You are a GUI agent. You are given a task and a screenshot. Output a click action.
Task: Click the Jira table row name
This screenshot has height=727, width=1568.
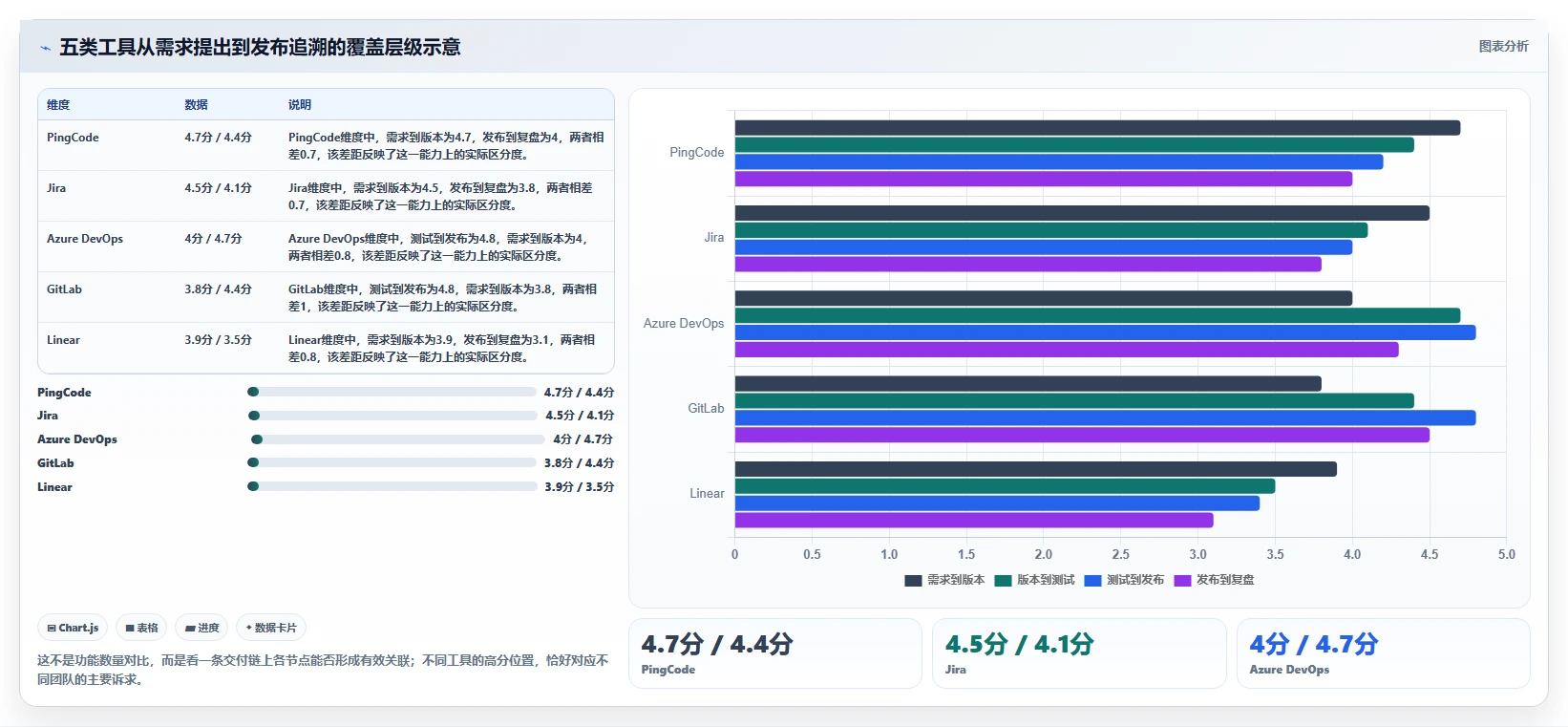[56, 188]
